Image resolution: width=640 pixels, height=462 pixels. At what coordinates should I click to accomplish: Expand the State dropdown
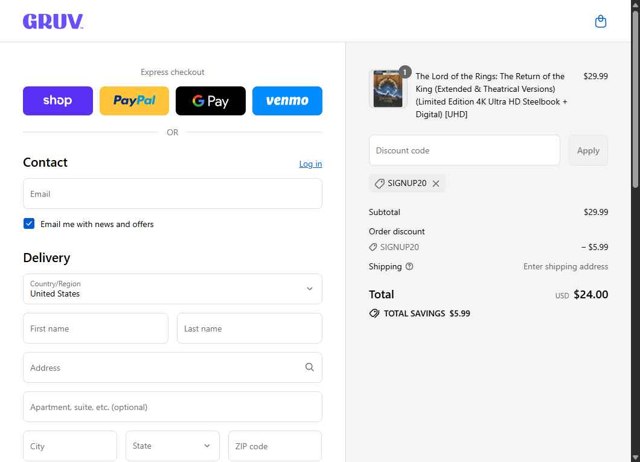[172, 446]
